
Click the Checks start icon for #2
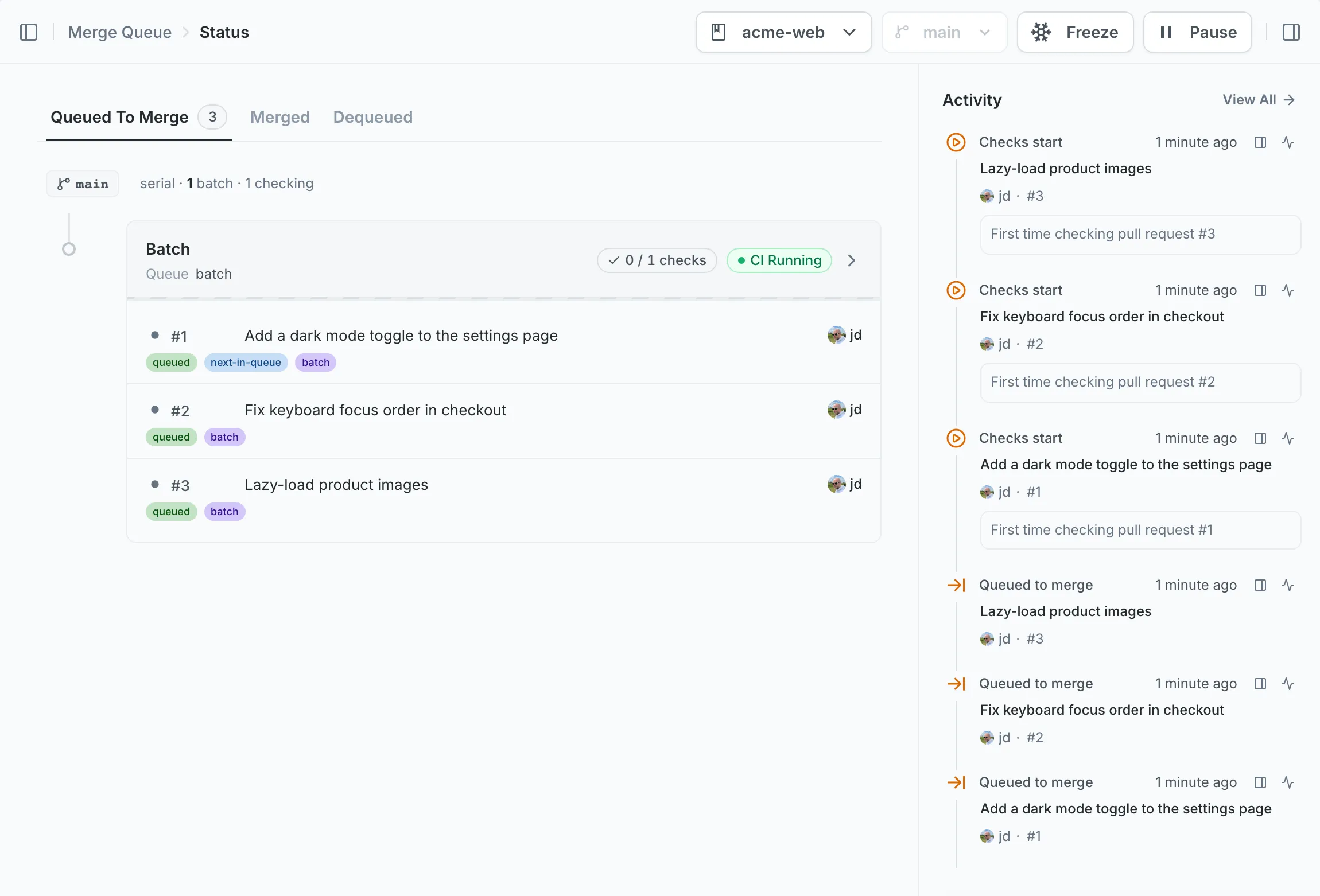click(956, 290)
